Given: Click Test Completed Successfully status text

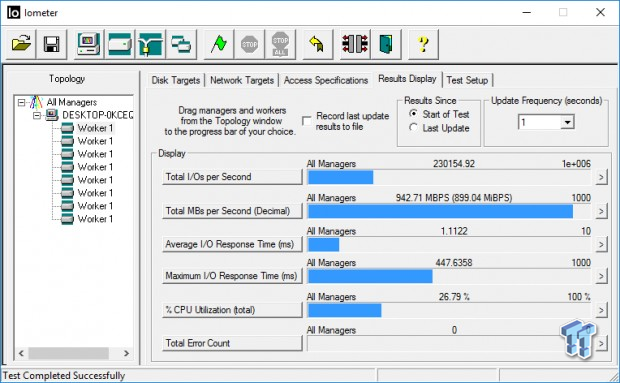Looking at the screenshot, I should (64, 375).
